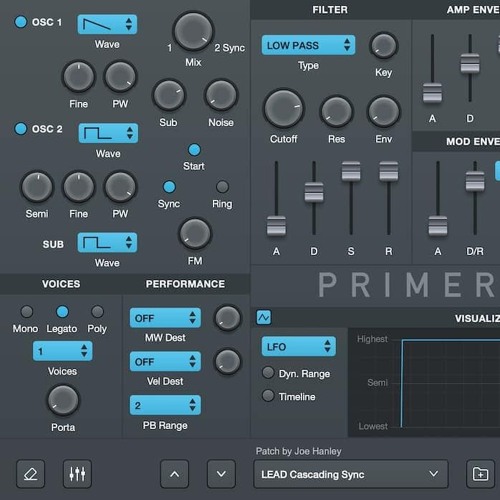Click the visualizer waveform icon

click(x=264, y=317)
